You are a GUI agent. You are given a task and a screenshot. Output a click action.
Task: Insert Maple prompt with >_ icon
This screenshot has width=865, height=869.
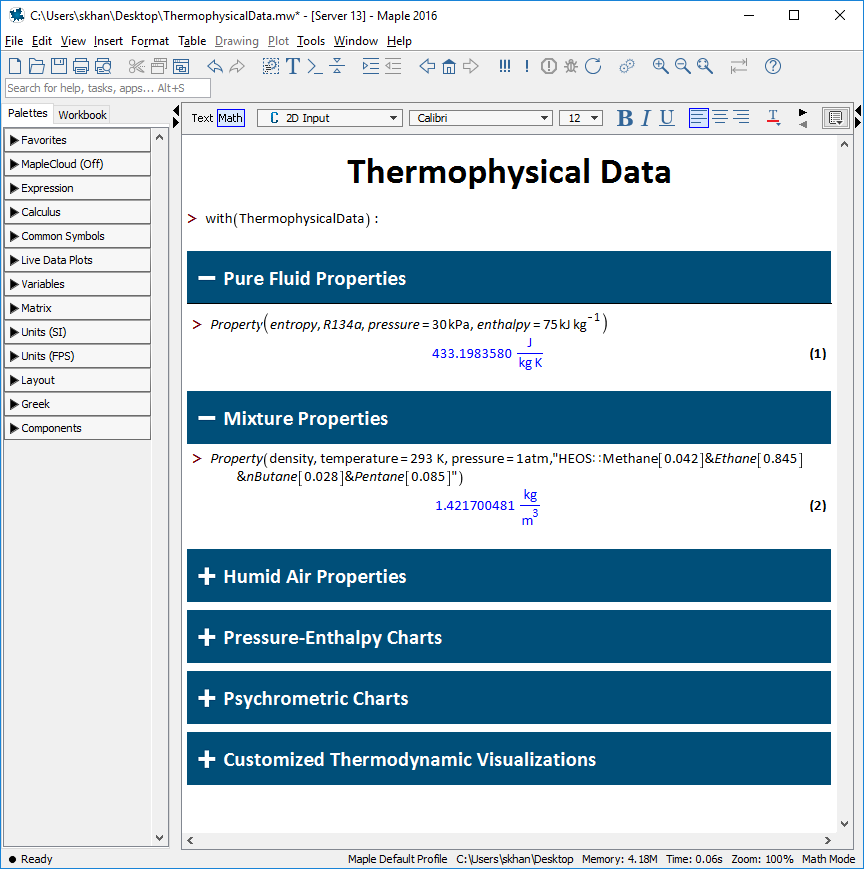tap(315, 66)
